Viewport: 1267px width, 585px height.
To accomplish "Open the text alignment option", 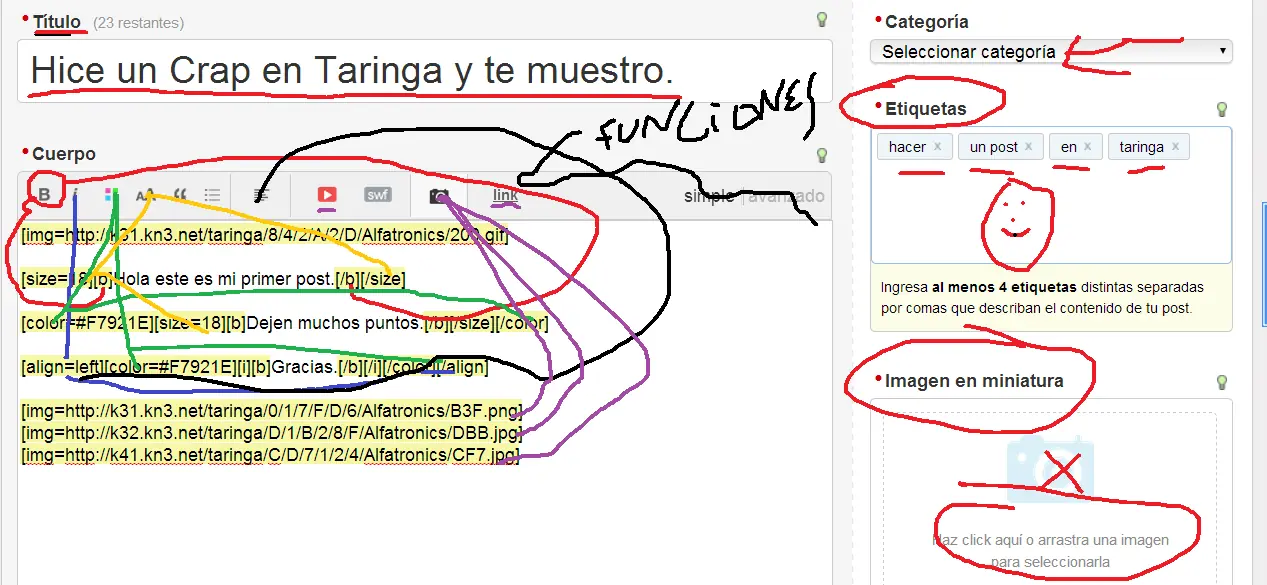I will [261, 195].
